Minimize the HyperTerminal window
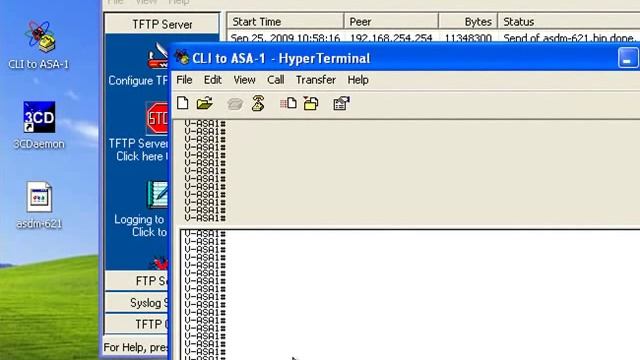Image resolution: width=640 pixels, height=360 pixels. (x=628, y=58)
